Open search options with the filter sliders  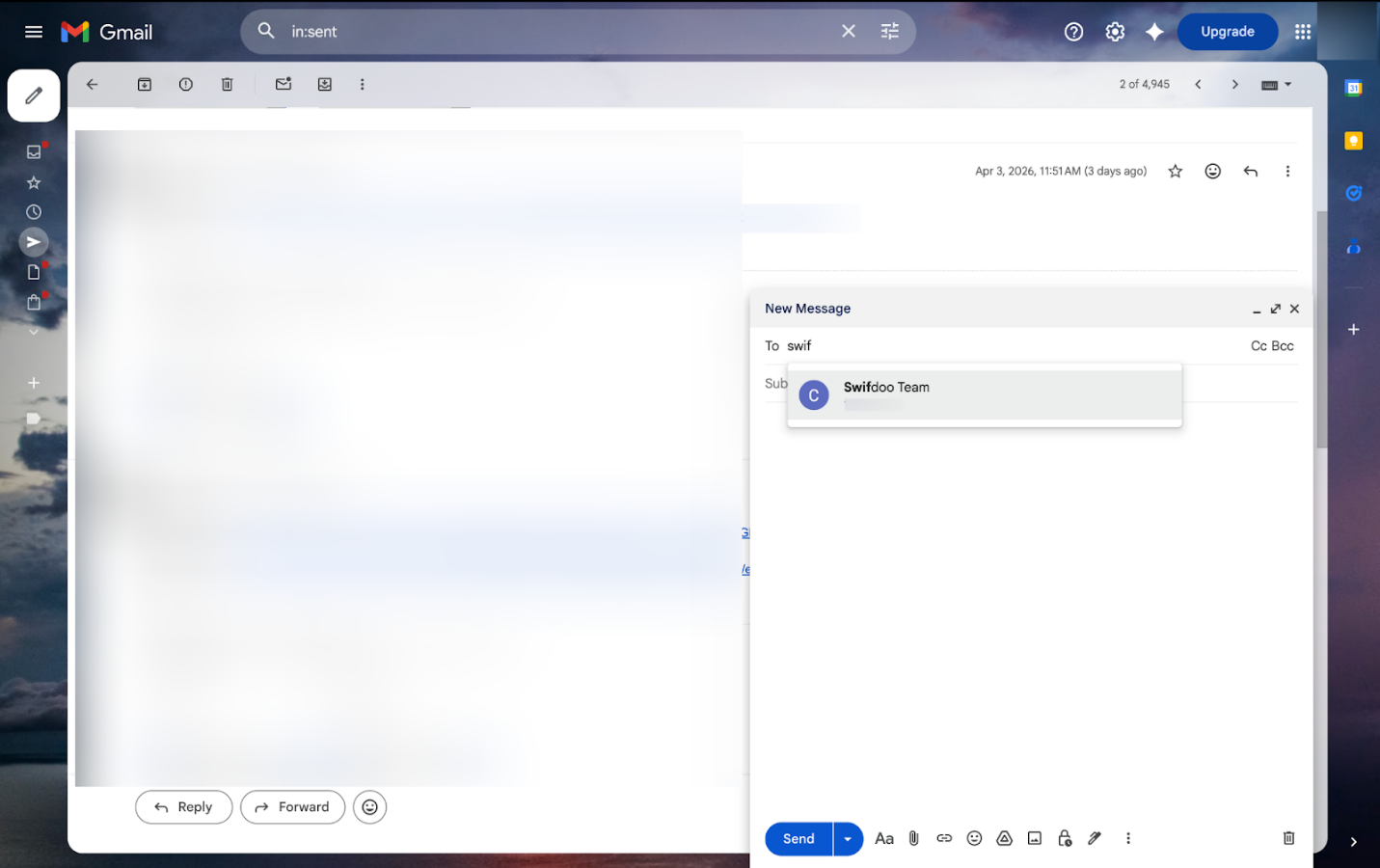point(889,31)
